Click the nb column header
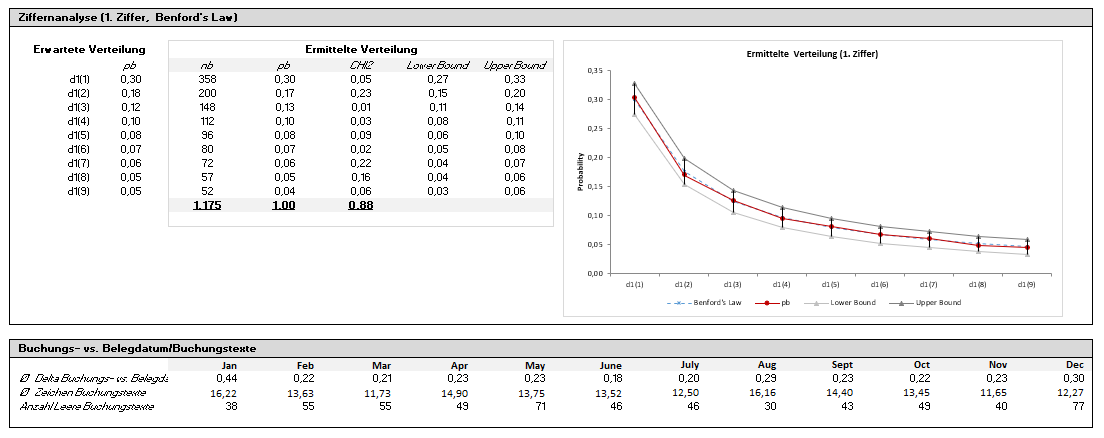Viewport: 1104px width, 438px height. [206, 65]
